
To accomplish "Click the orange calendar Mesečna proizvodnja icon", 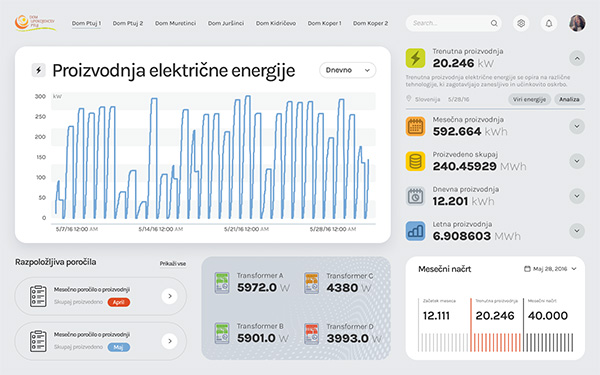I will [x=415, y=126].
